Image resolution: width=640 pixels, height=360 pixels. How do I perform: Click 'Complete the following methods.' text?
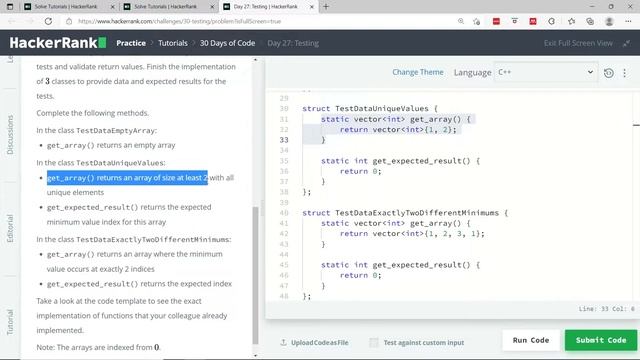click(93, 113)
